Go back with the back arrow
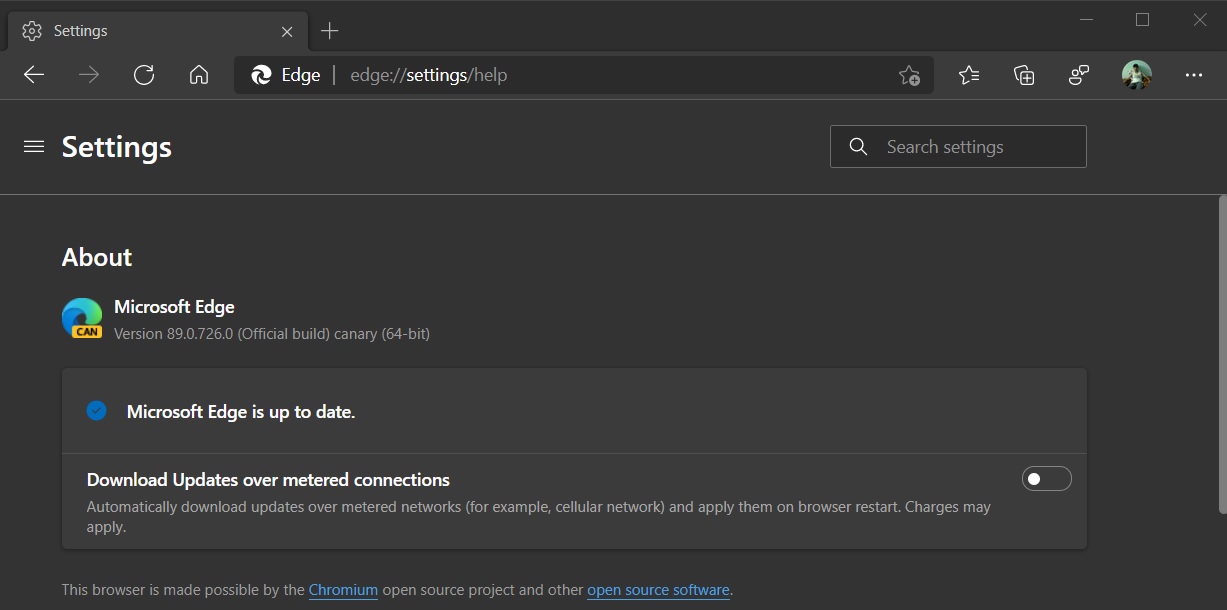This screenshot has width=1227, height=610. [34, 75]
